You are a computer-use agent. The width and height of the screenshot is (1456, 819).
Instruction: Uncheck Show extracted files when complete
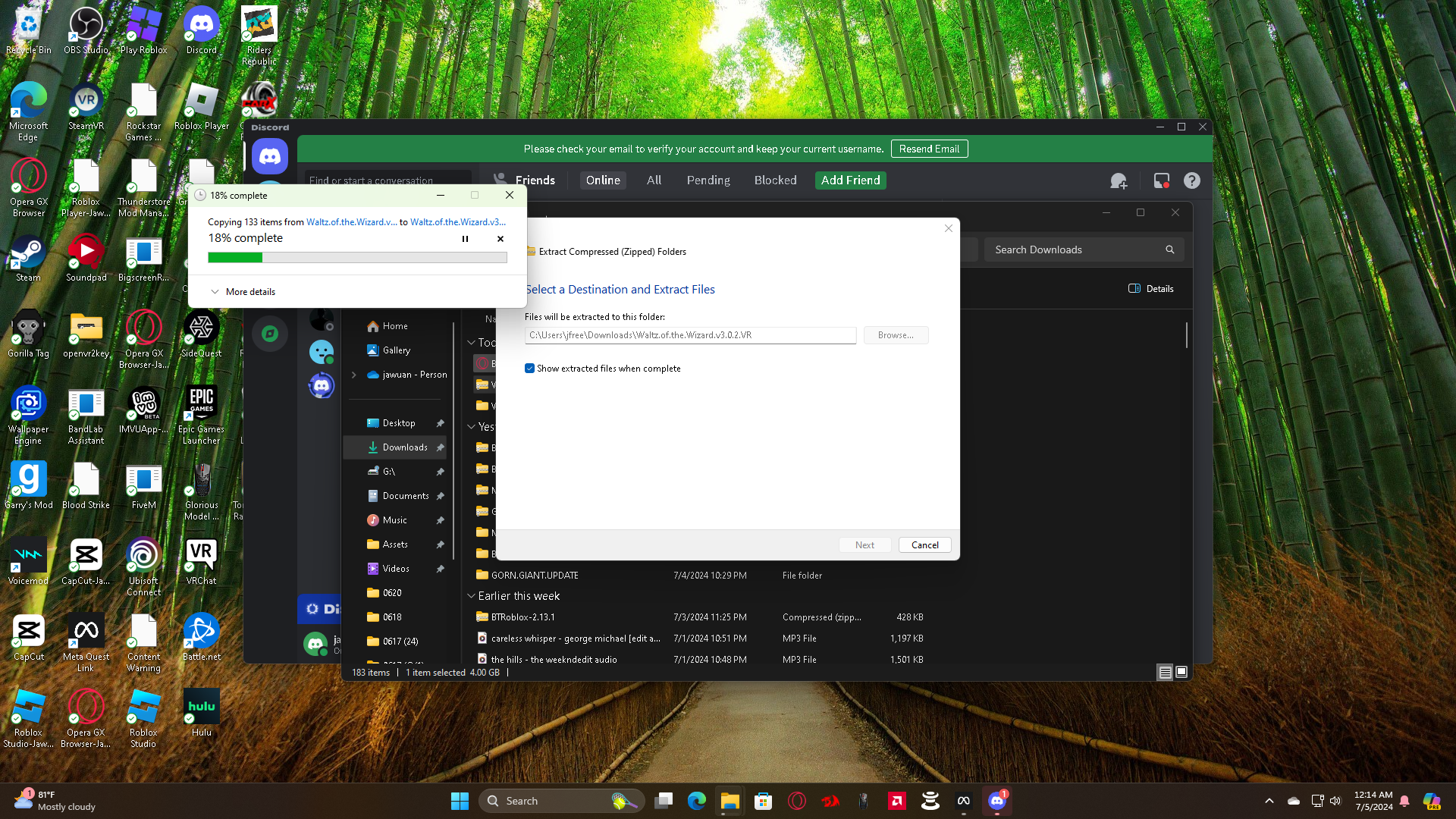click(529, 369)
